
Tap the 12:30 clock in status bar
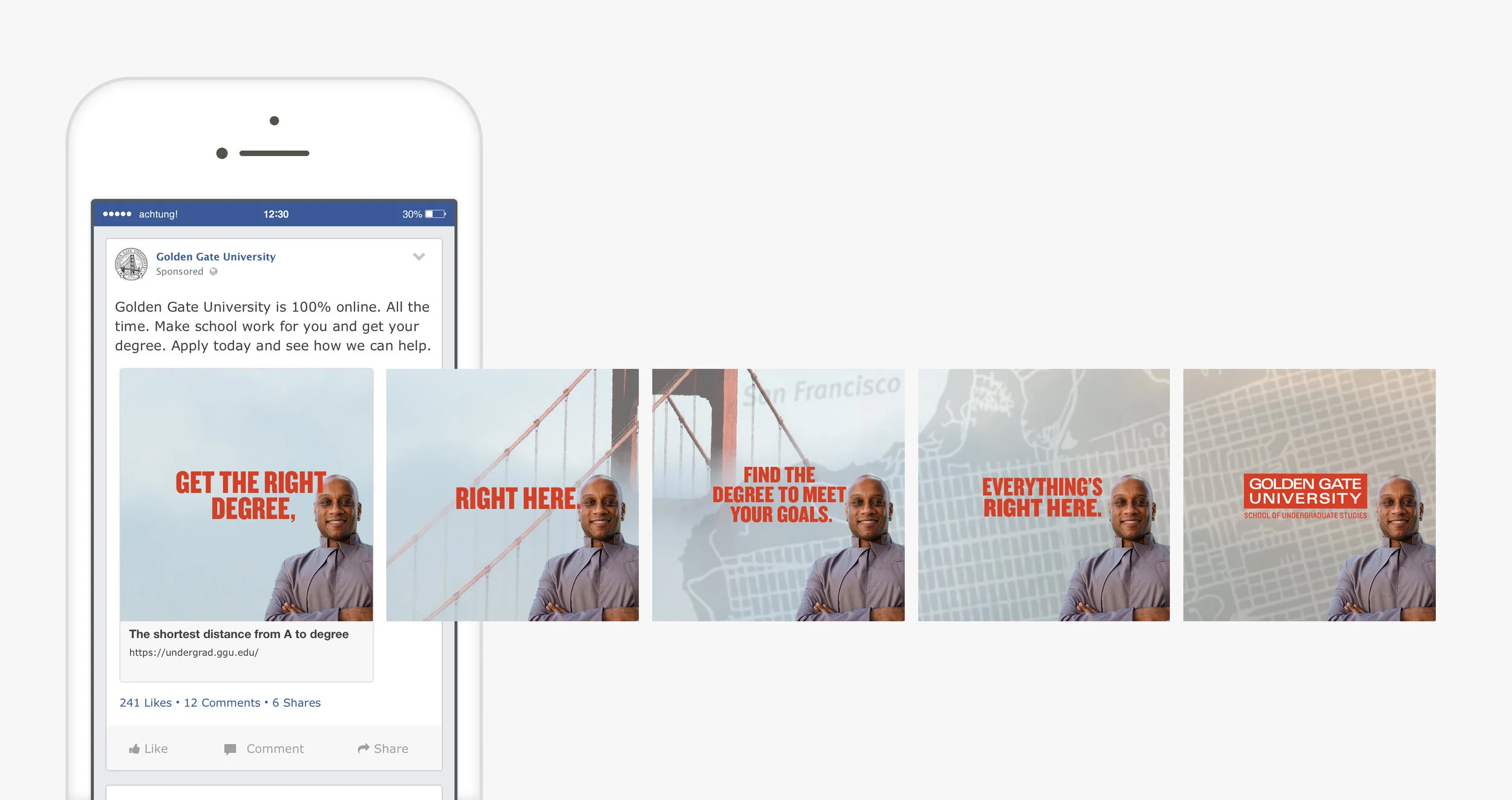276,214
